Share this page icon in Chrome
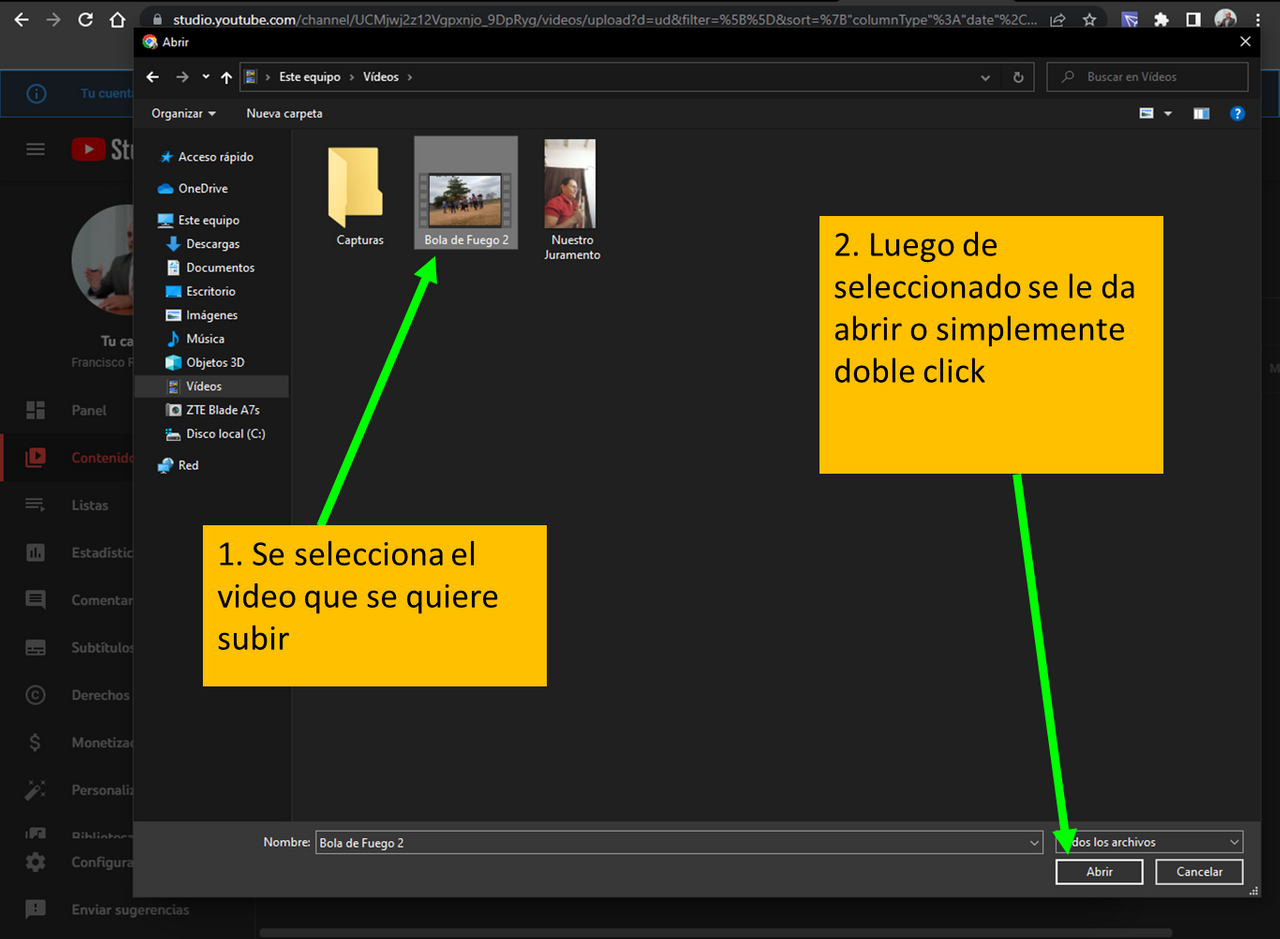The image size is (1280, 939). (1058, 19)
